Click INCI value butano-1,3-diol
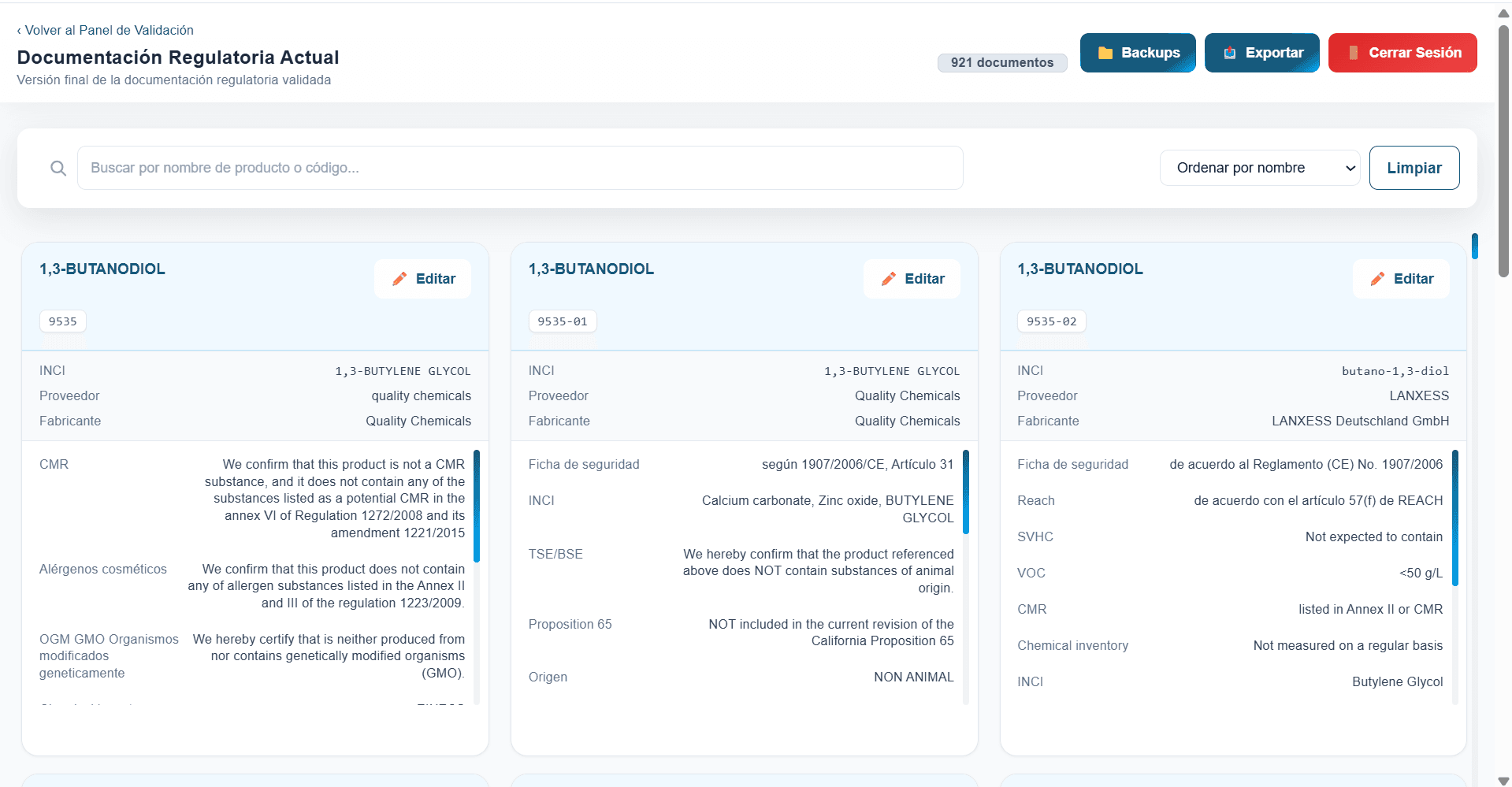 (x=1395, y=371)
